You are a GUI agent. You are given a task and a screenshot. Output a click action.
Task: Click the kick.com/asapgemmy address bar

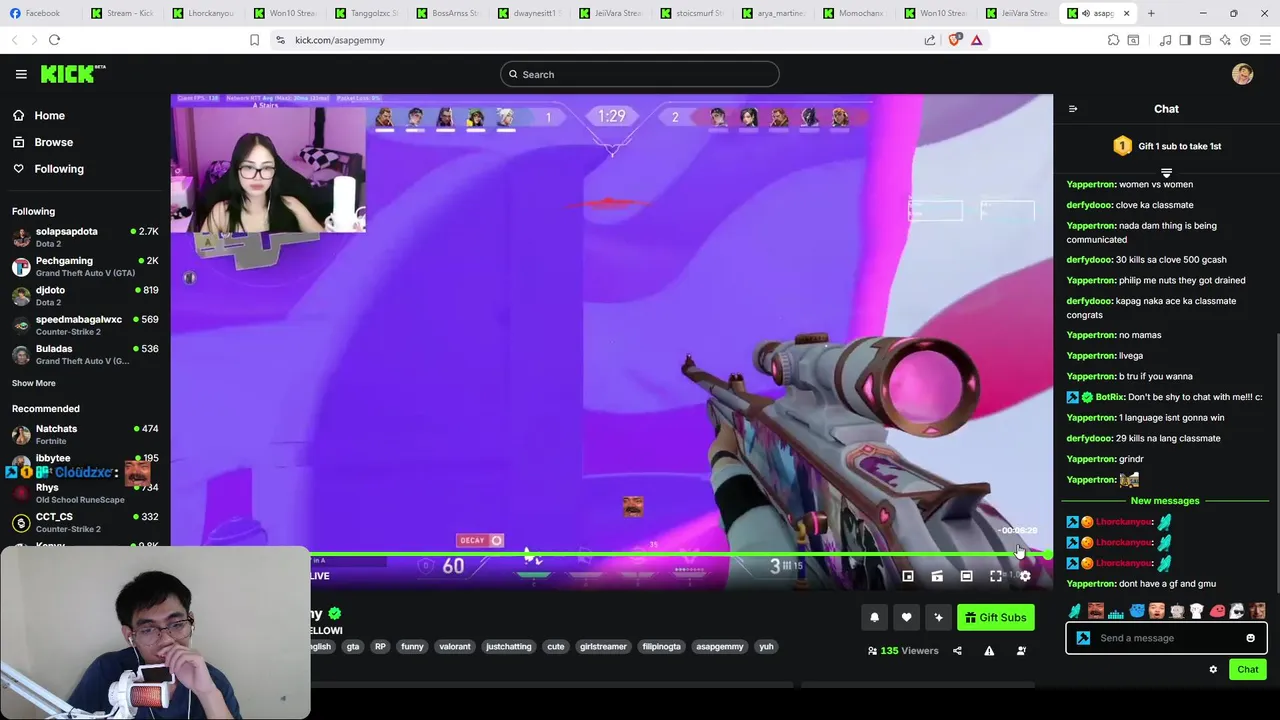point(340,40)
